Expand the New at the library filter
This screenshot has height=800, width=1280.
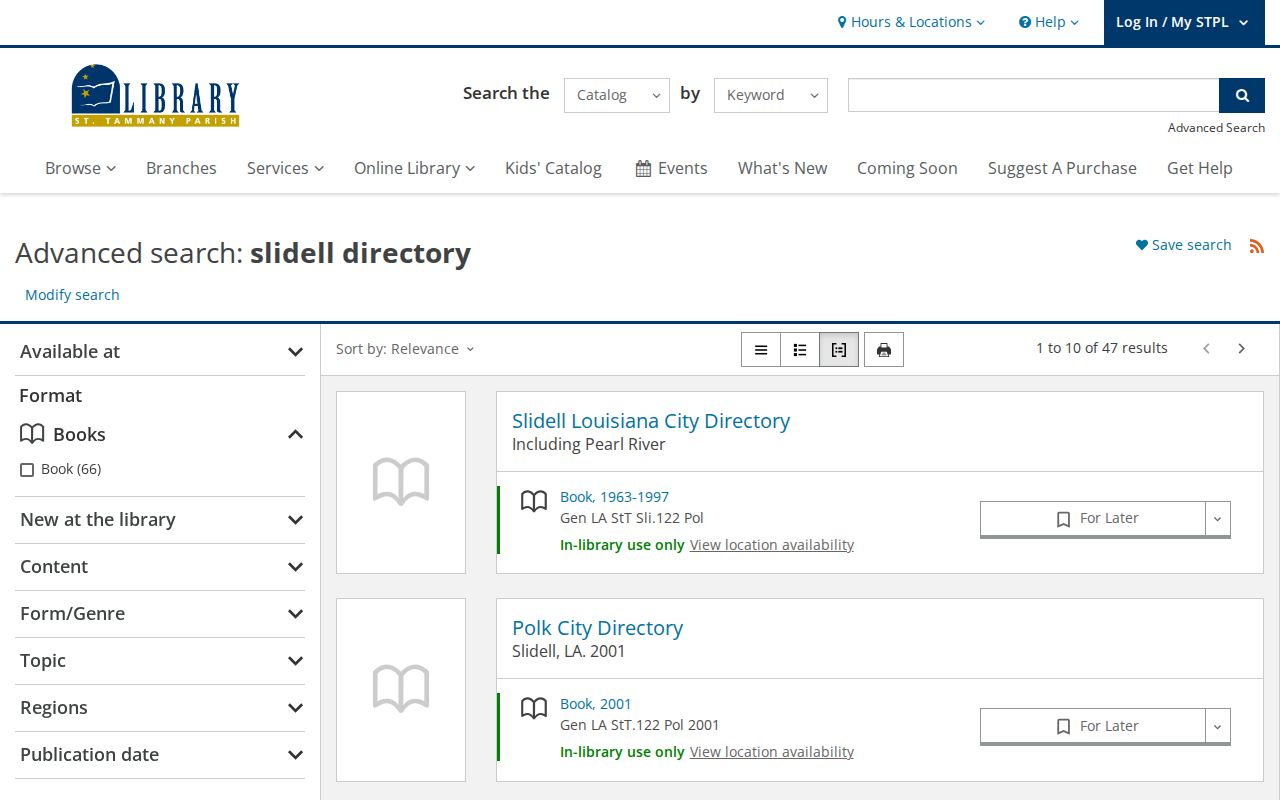(160, 520)
